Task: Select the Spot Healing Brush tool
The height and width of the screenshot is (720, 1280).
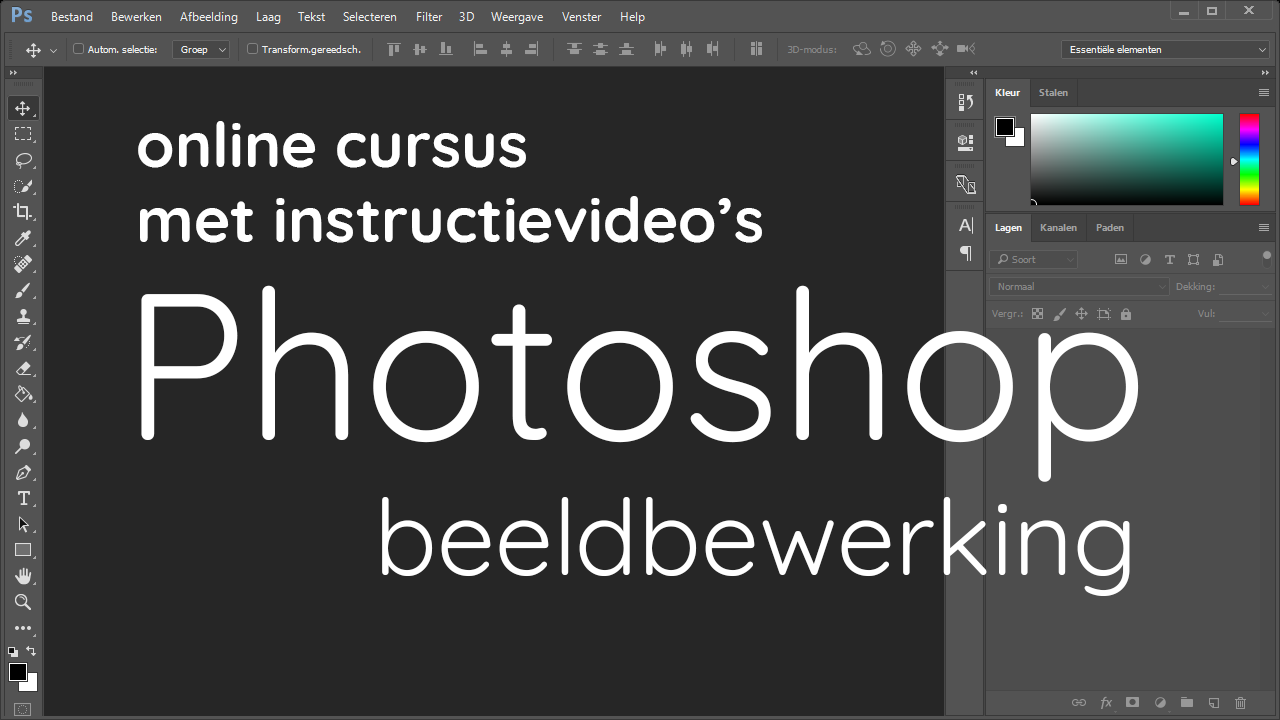Action: [x=23, y=264]
